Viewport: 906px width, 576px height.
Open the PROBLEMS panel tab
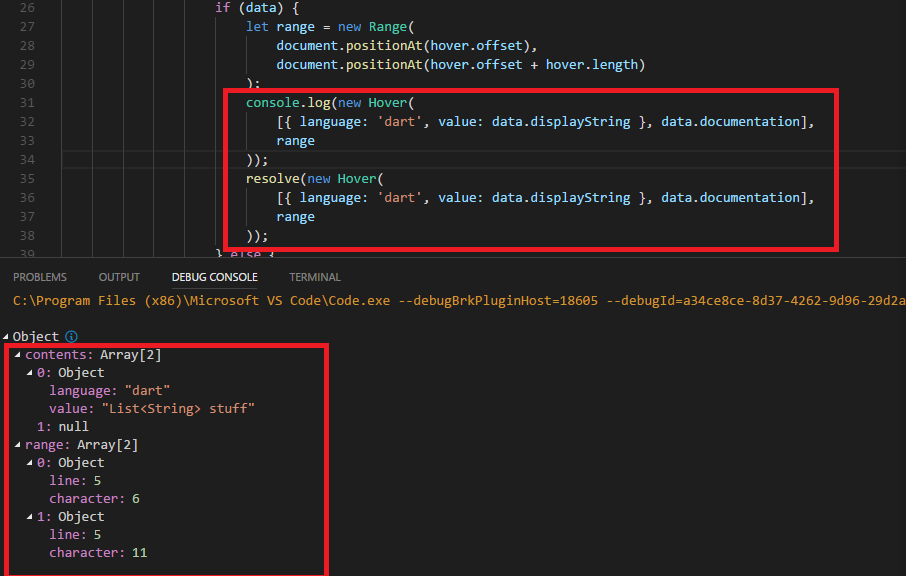(40, 277)
